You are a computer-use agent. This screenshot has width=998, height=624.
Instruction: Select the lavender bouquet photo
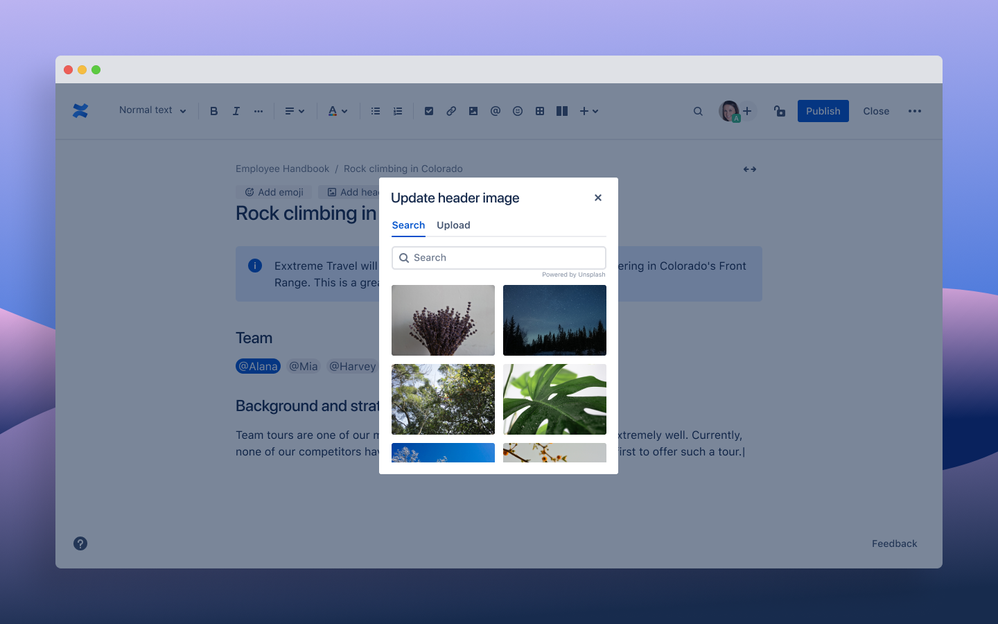click(443, 320)
